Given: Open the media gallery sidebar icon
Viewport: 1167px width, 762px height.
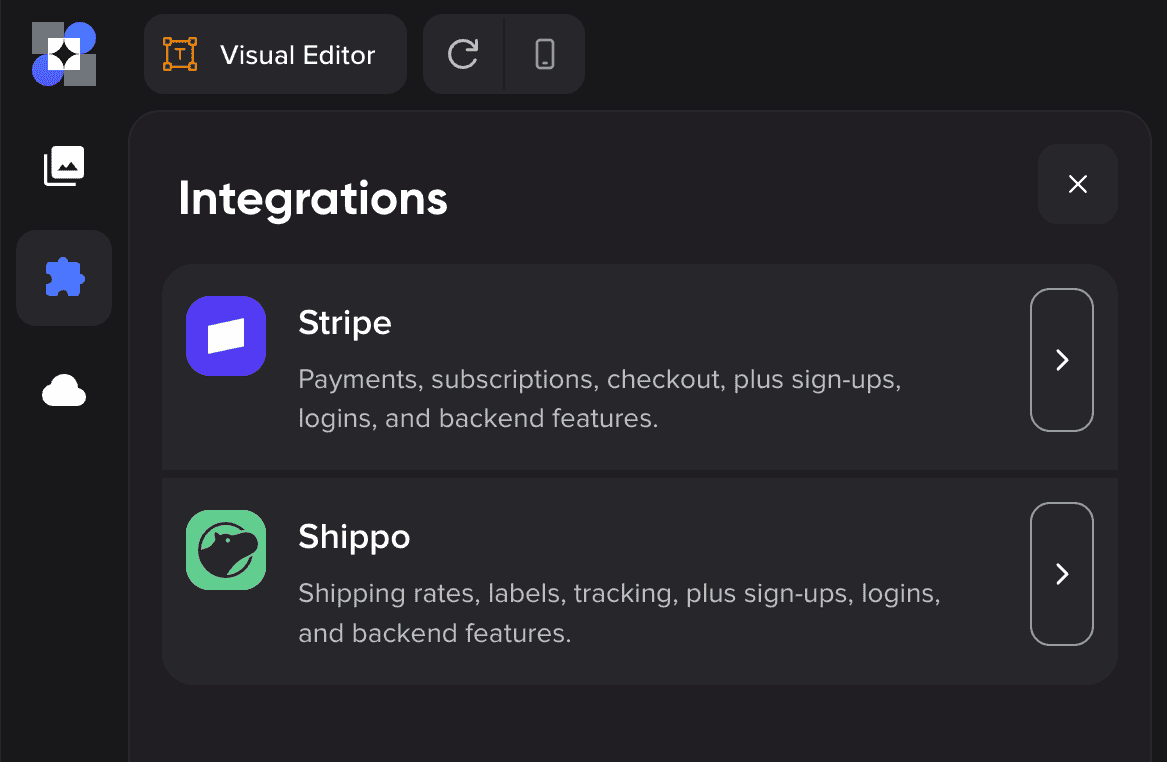Looking at the screenshot, I should tap(64, 166).
